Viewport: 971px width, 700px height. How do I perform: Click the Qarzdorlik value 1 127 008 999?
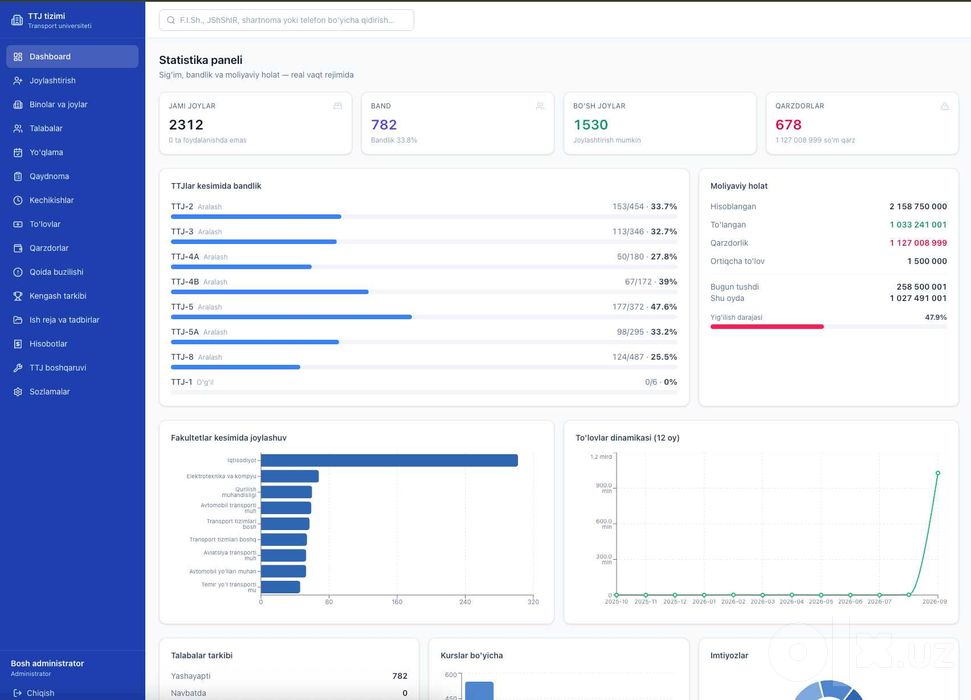click(918, 243)
